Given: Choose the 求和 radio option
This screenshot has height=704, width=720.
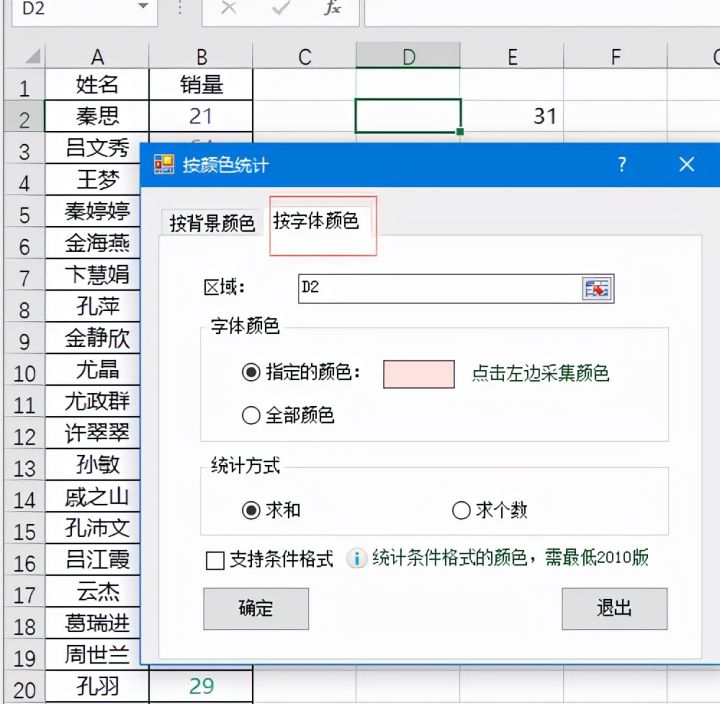Looking at the screenshot, I should click(251, 510).
